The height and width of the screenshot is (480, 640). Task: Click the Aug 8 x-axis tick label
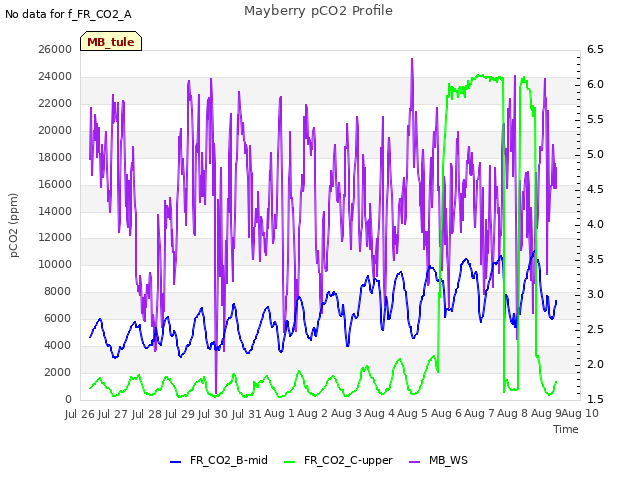[512, 414]
